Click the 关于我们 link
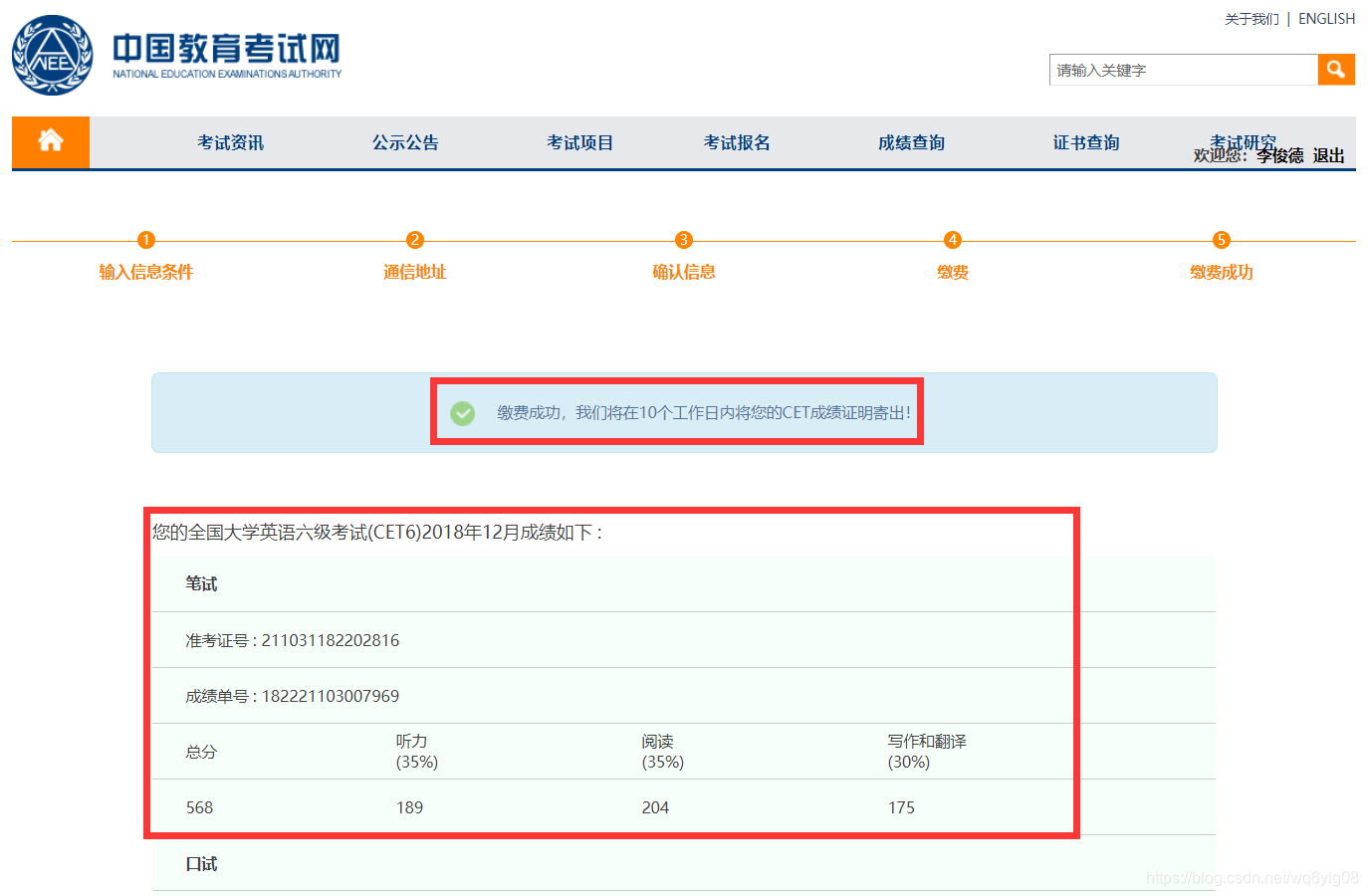Screen dimensions: 1368x896 click(x=1252, y=19)
